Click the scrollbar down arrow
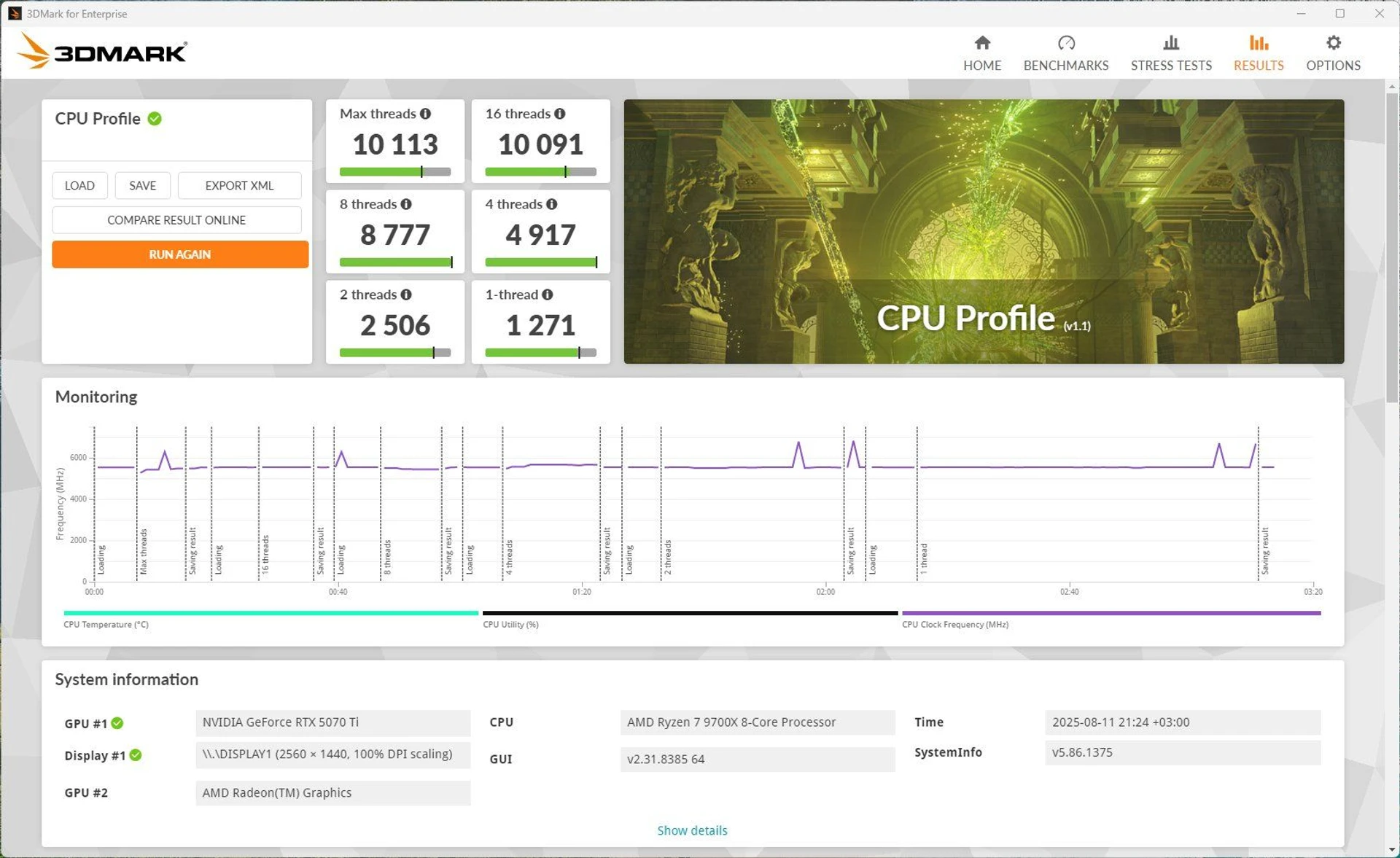The height and width of the screenshot is (858, 1400). [x=1392, y=850]
